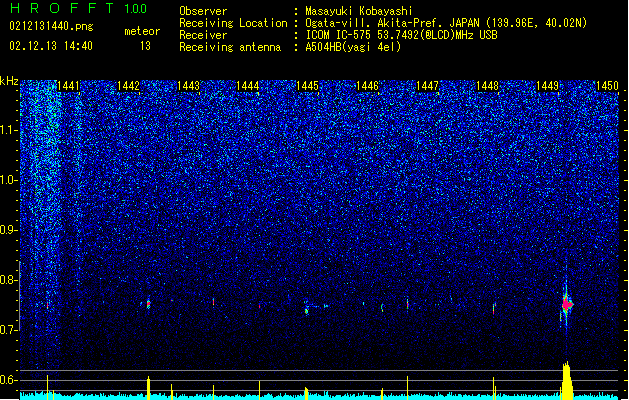Image resolution: width=629 pixels, height=400 pixels.
Task: Click the 1443 time axis label
Action: click(188, 86)
